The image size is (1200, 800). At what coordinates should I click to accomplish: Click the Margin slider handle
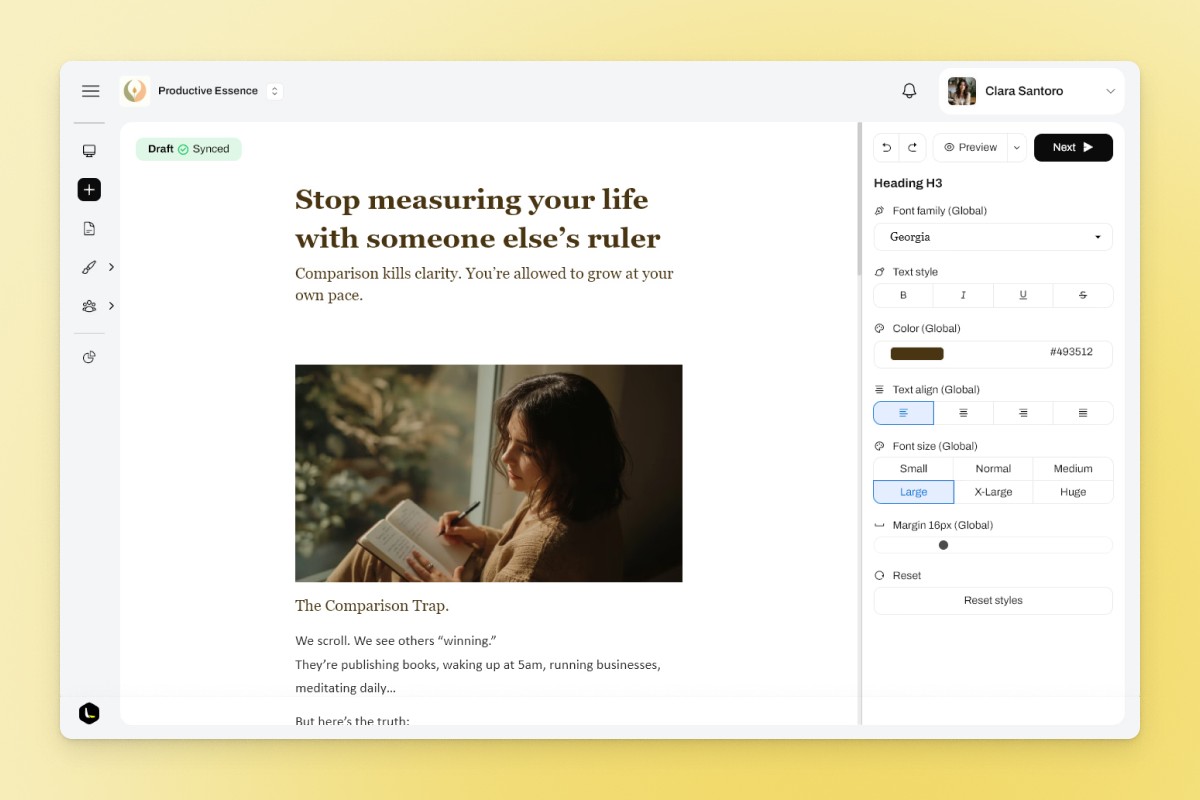[943, 545]
